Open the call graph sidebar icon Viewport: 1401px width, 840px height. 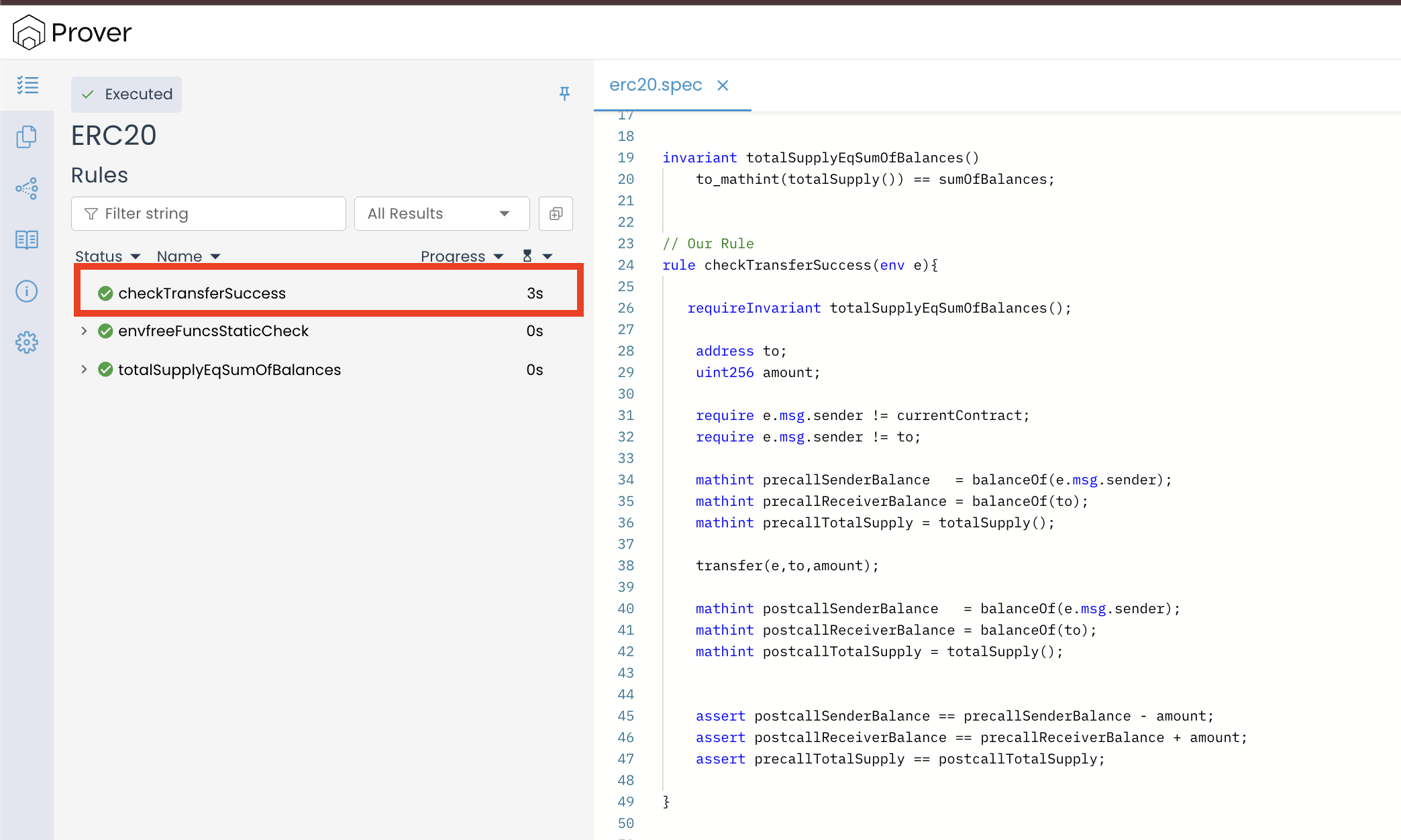27,189
